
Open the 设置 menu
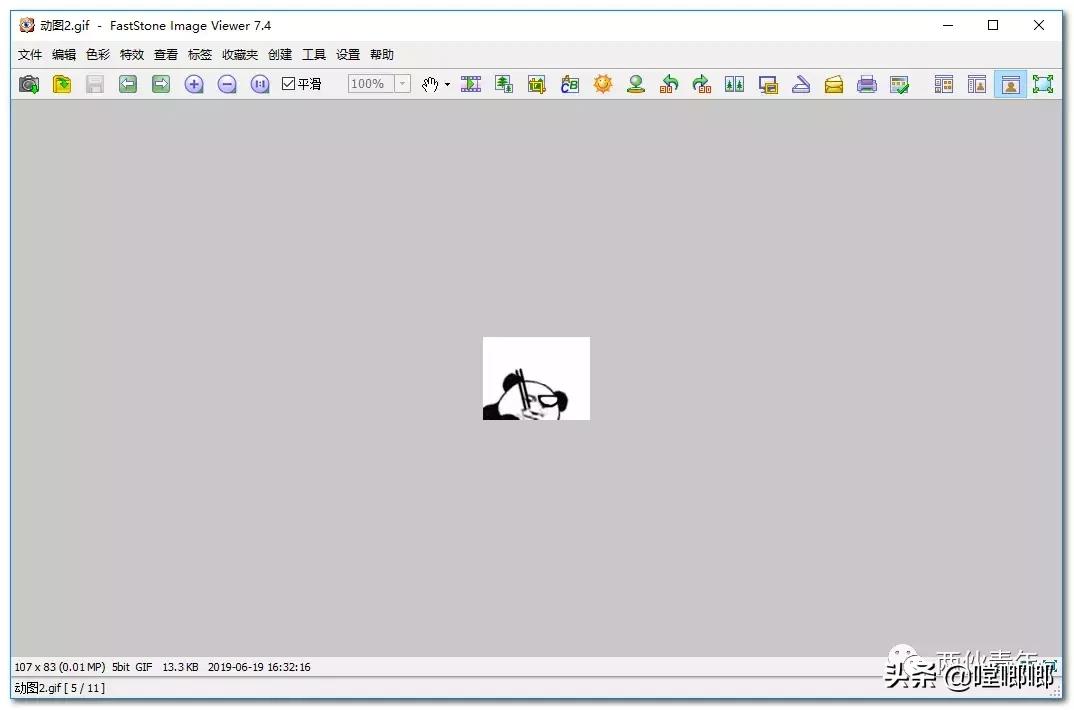pos(348,55)
